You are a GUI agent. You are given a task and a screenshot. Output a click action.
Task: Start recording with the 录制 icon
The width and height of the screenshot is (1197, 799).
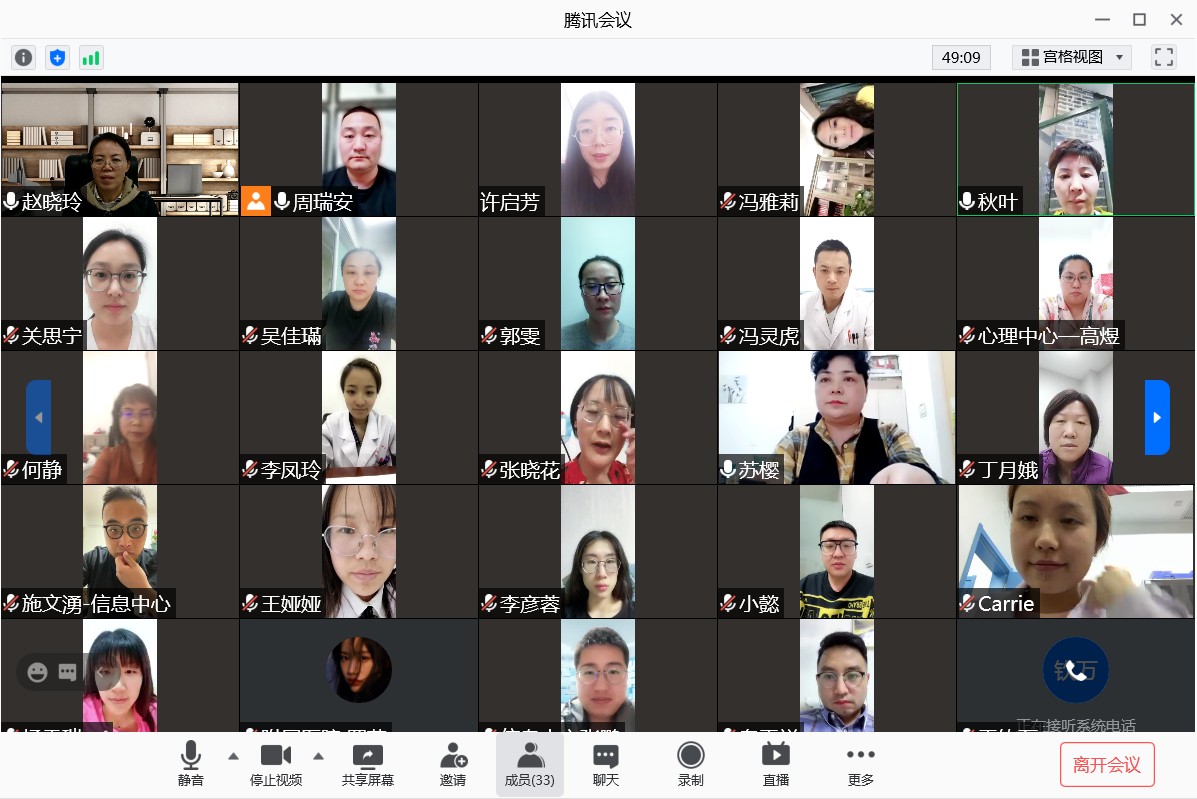690,765
